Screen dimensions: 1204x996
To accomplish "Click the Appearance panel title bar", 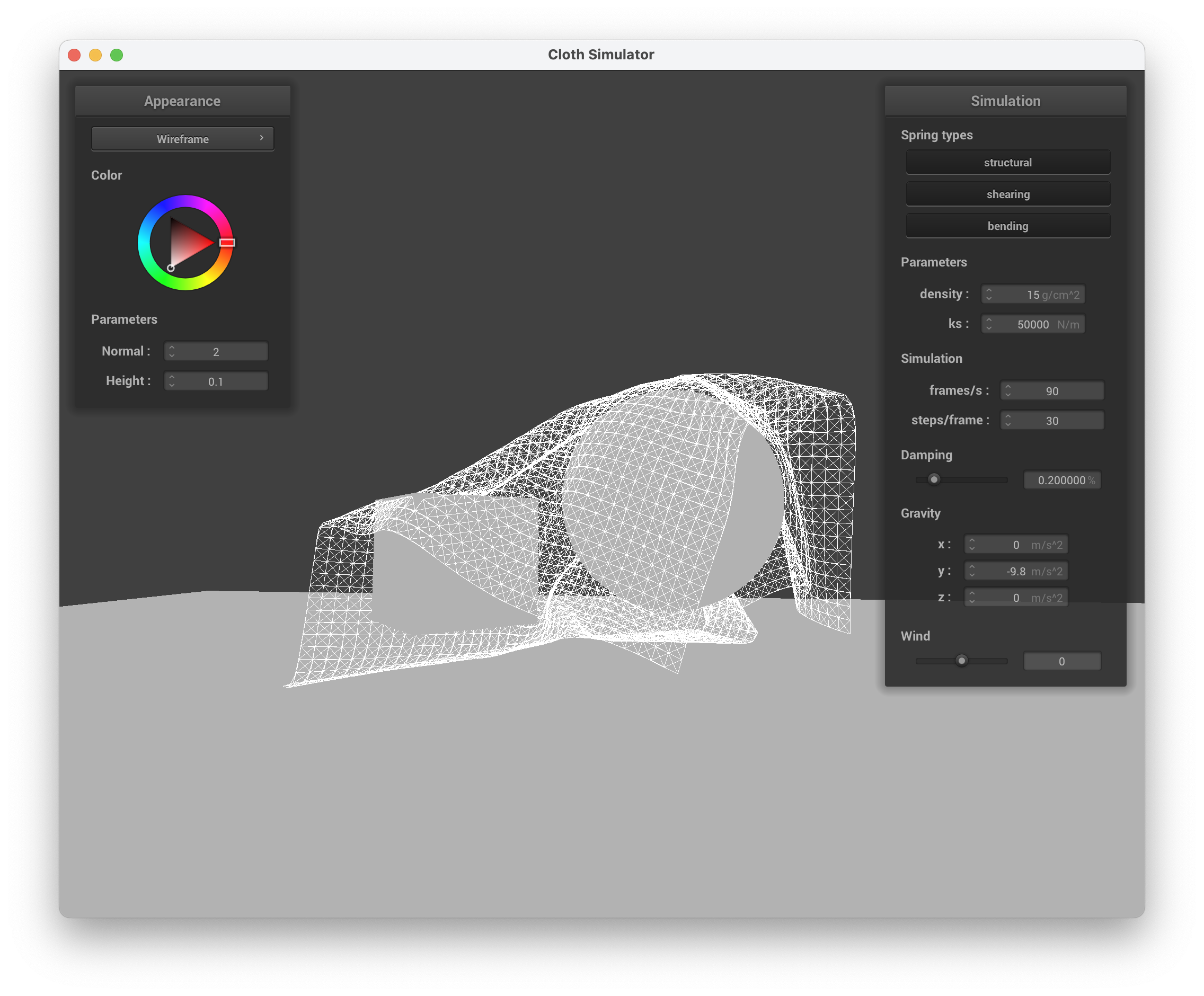I will click(182, 101).
